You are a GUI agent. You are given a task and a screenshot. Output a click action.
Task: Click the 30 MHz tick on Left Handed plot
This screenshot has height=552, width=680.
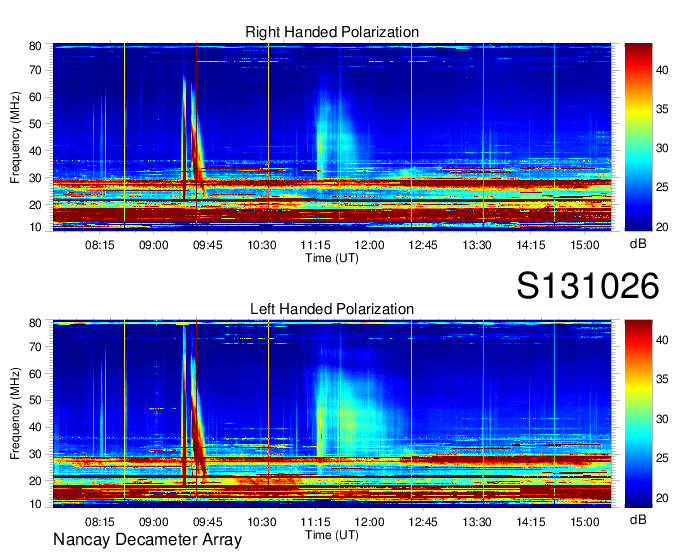pos(35,454)
